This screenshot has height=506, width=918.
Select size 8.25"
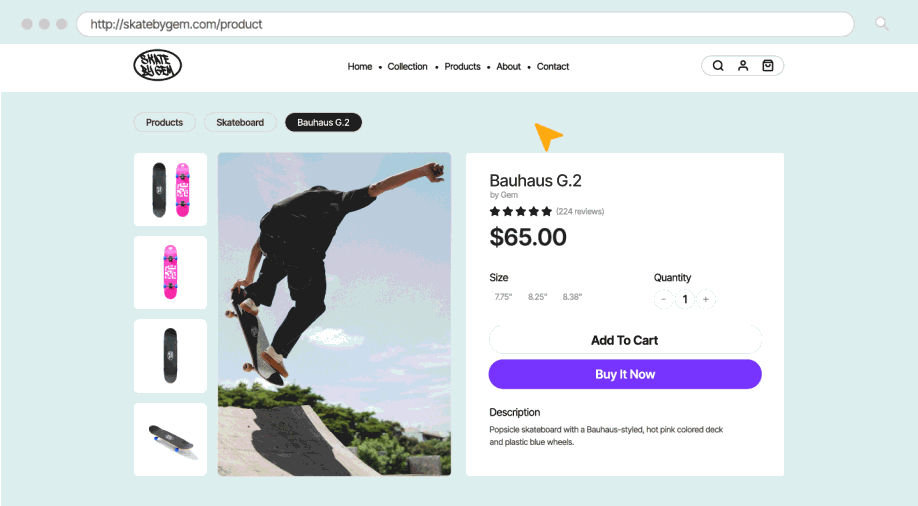(537, 297)
